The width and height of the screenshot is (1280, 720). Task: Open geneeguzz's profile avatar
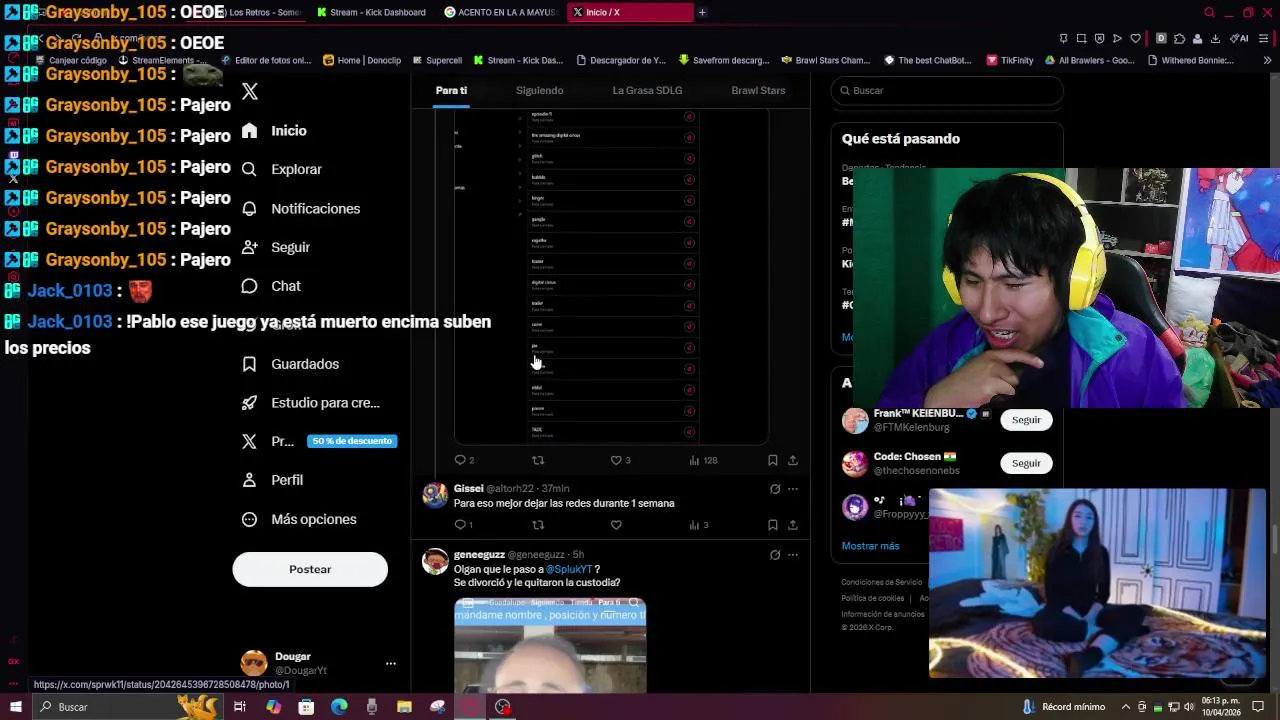435,561
